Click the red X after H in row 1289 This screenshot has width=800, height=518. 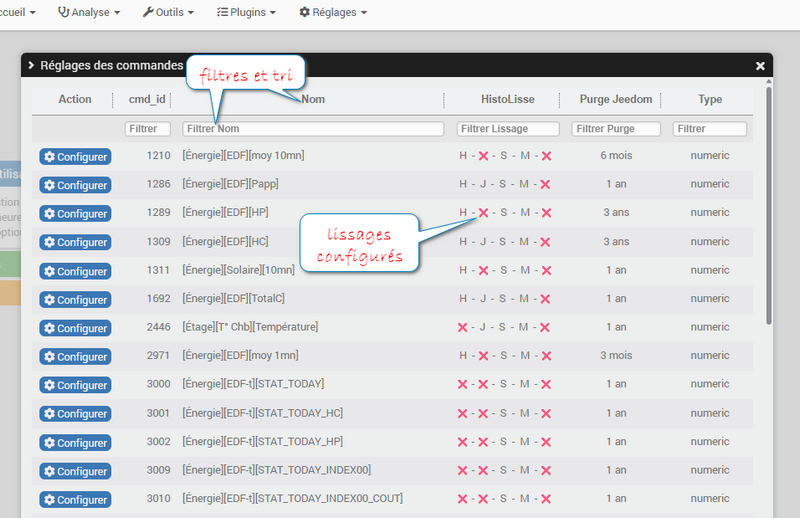[483, 213]
